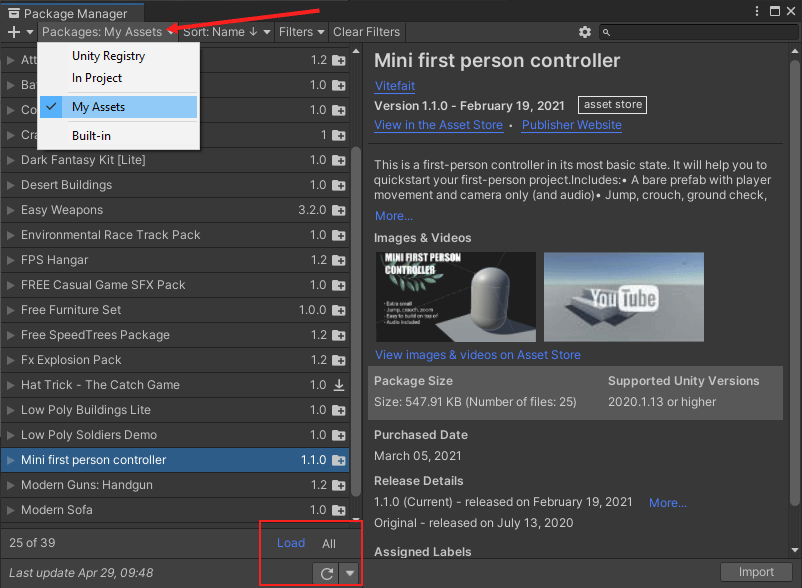Click import icon beside FPS Hangar
Image resolution: width=802 pixels, height=588 pixels.
coord(339,260)
